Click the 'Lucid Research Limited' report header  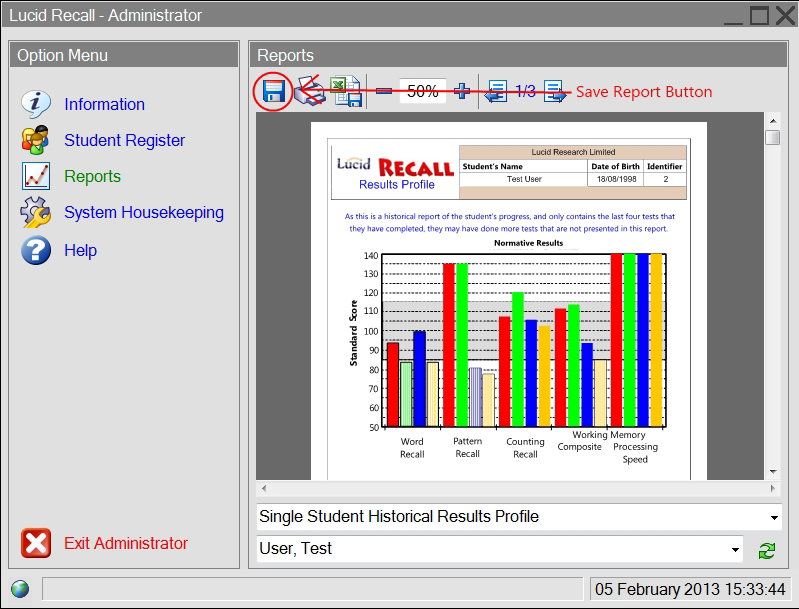(x=573, y=152)
